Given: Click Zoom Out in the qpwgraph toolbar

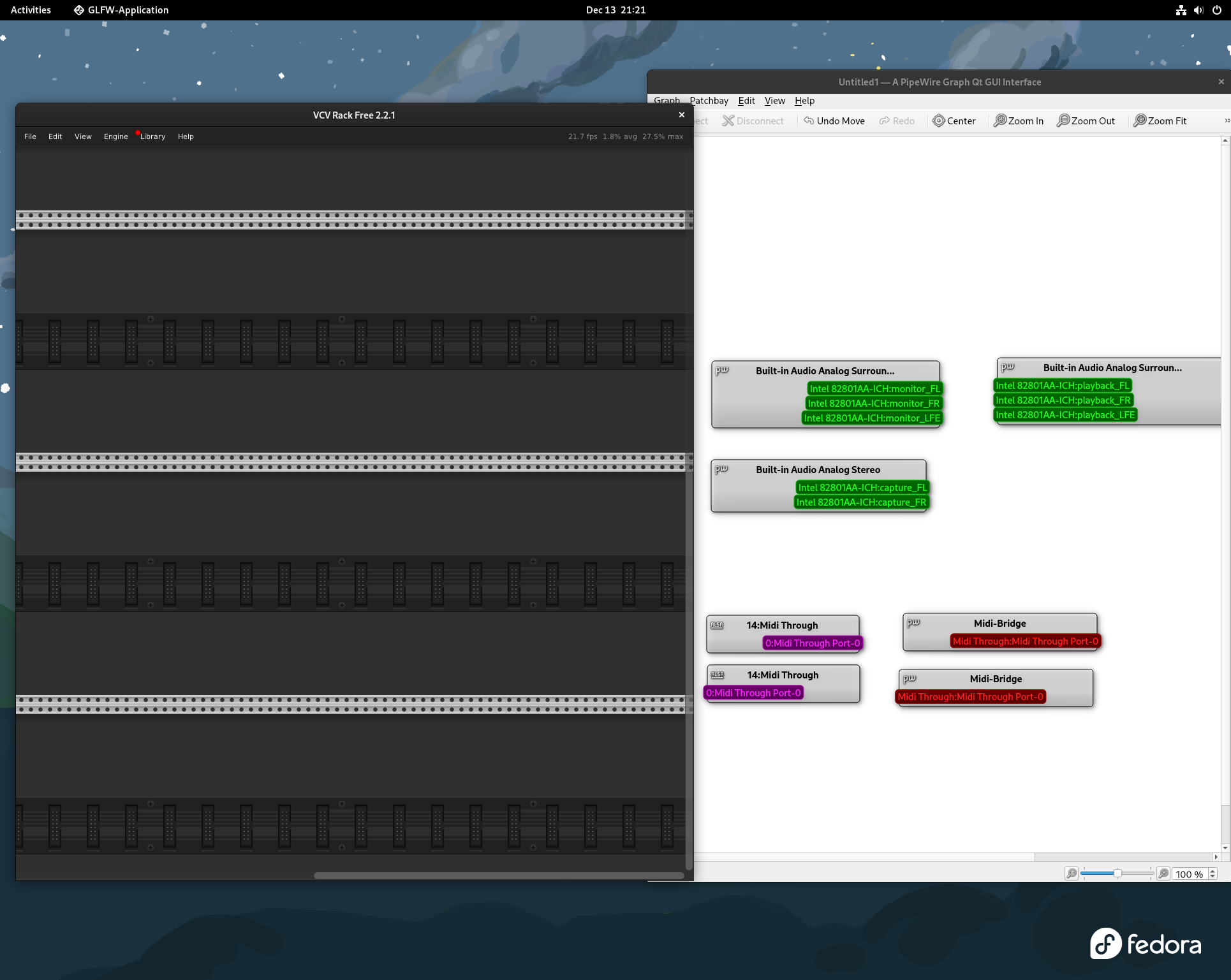Looking at the screenshot, I should [1086, 121].
